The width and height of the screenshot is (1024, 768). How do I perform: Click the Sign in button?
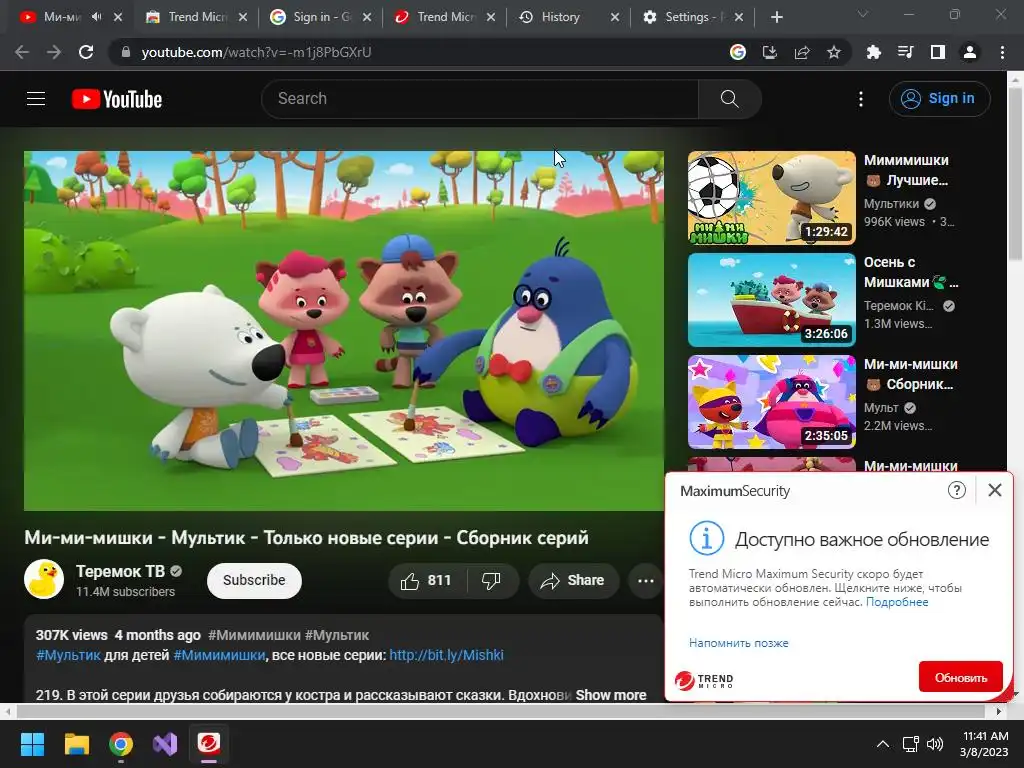pos(939,99)
